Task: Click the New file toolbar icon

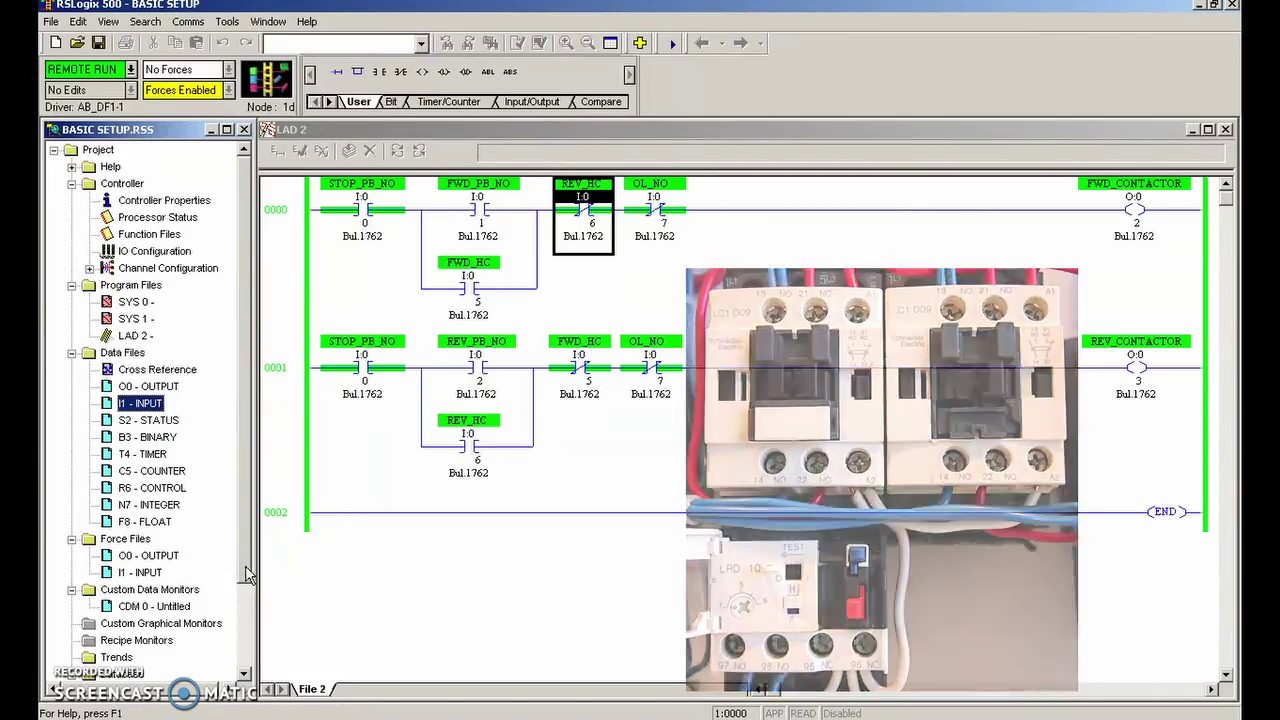Action: click(55, 43)
